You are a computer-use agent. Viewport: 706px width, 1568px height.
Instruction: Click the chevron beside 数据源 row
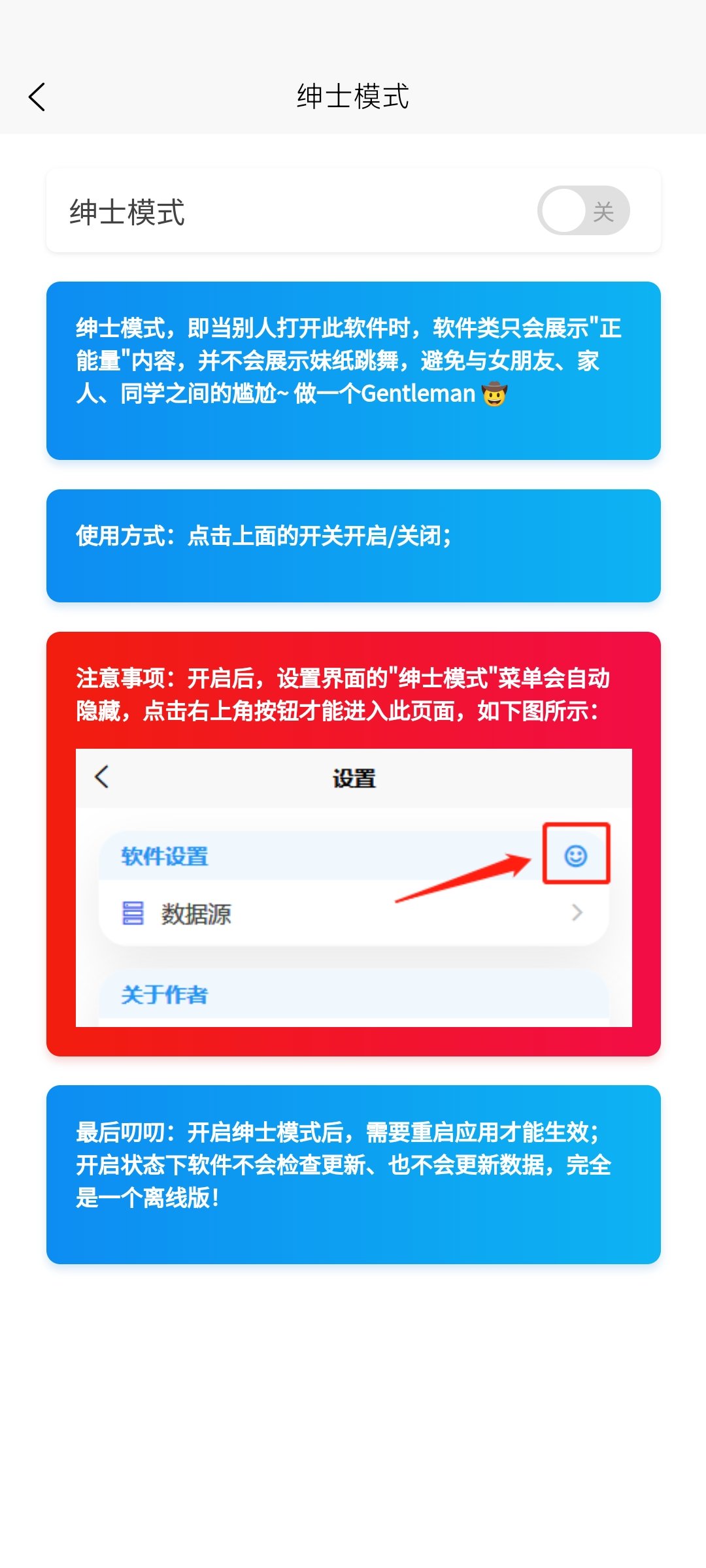(x=577, y=913)
